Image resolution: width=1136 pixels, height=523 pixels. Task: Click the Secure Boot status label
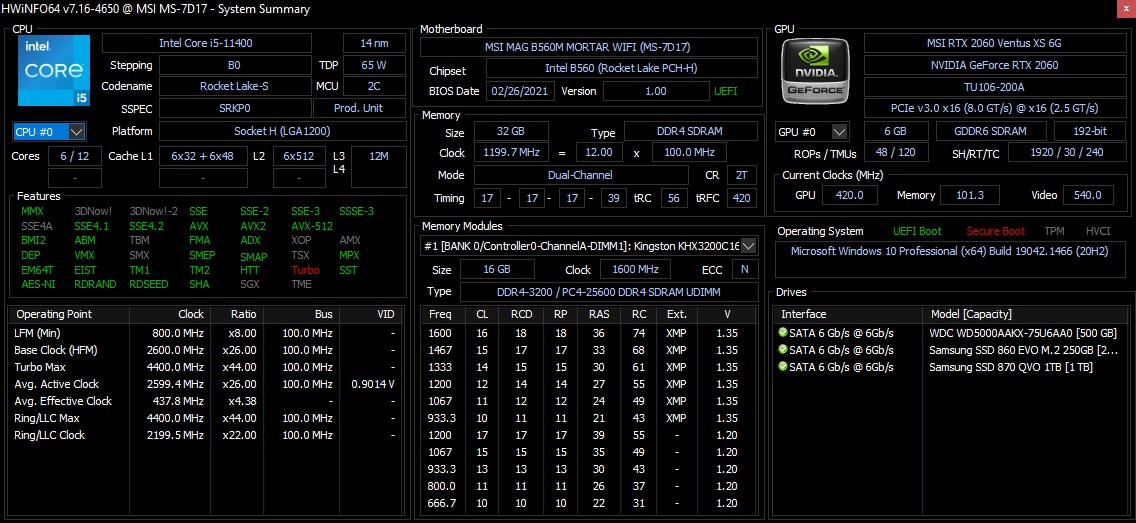coord(995,231)
